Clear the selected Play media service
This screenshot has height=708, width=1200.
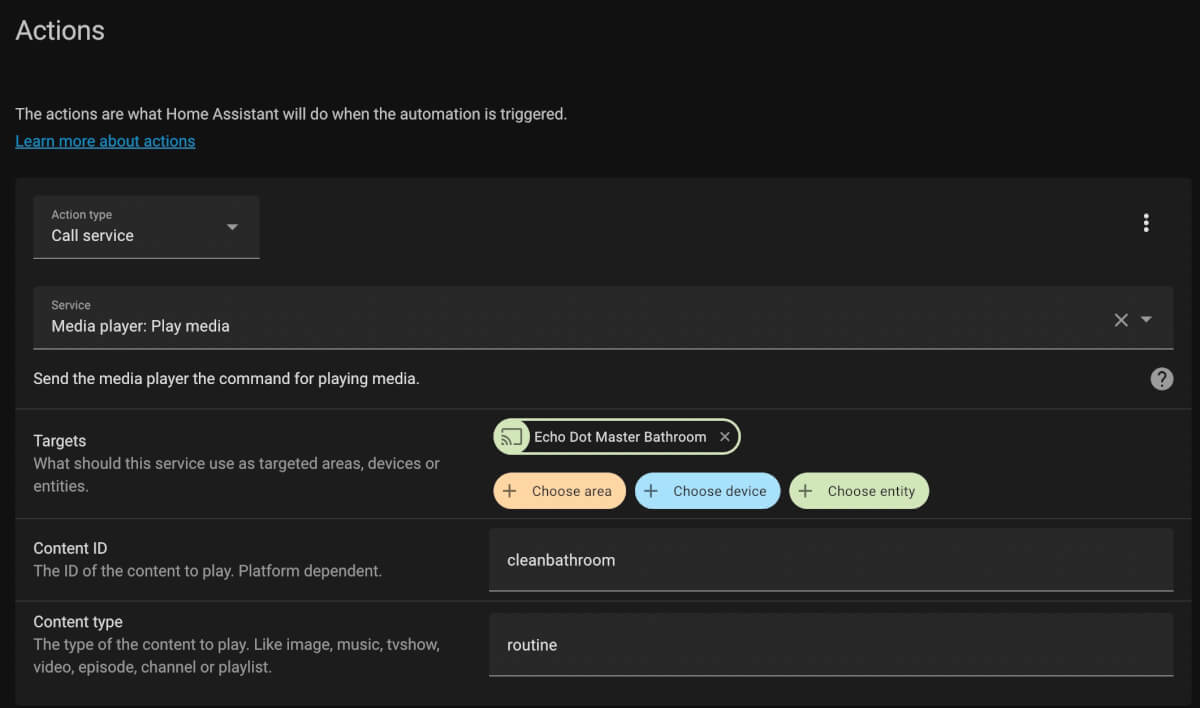click(1120, 319)
